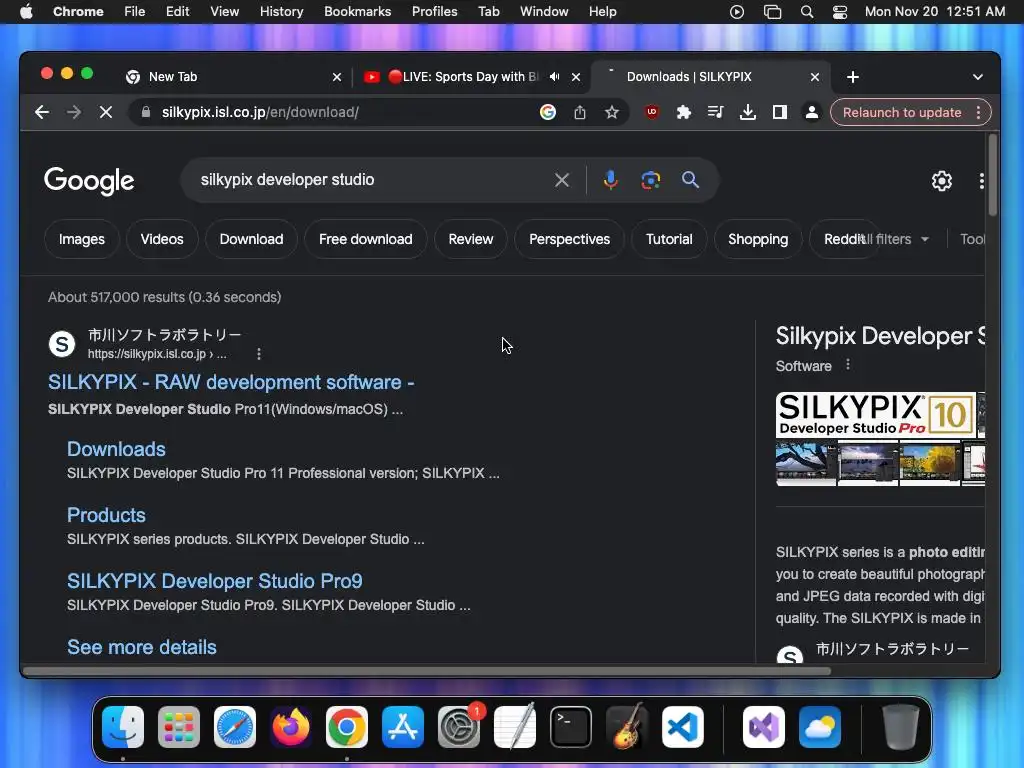Click See more details link

tap(142, 647)
